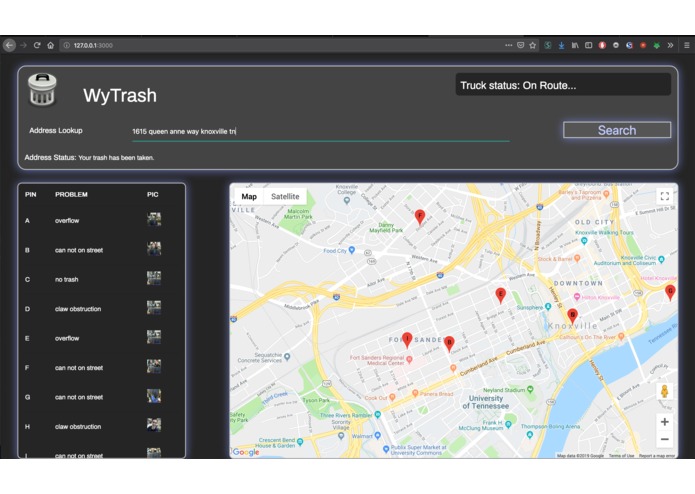This screenshot has width=695, height=494.
Task: Click the Address Lookup text field
Action: pos(320,132)
